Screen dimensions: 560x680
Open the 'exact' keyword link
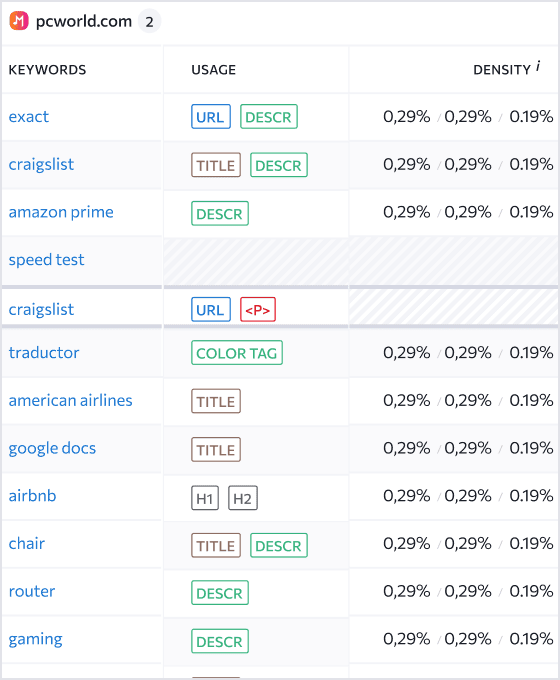point(29,117)
